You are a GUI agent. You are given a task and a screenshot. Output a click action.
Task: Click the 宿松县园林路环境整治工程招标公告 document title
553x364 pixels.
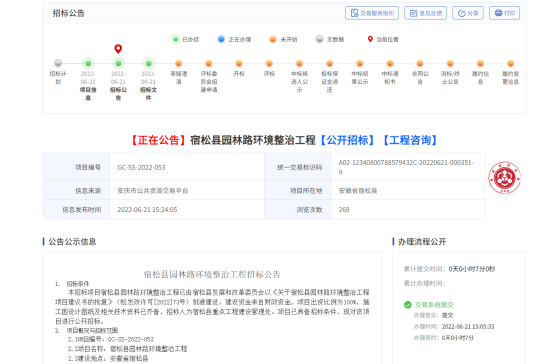coord(212,274)
